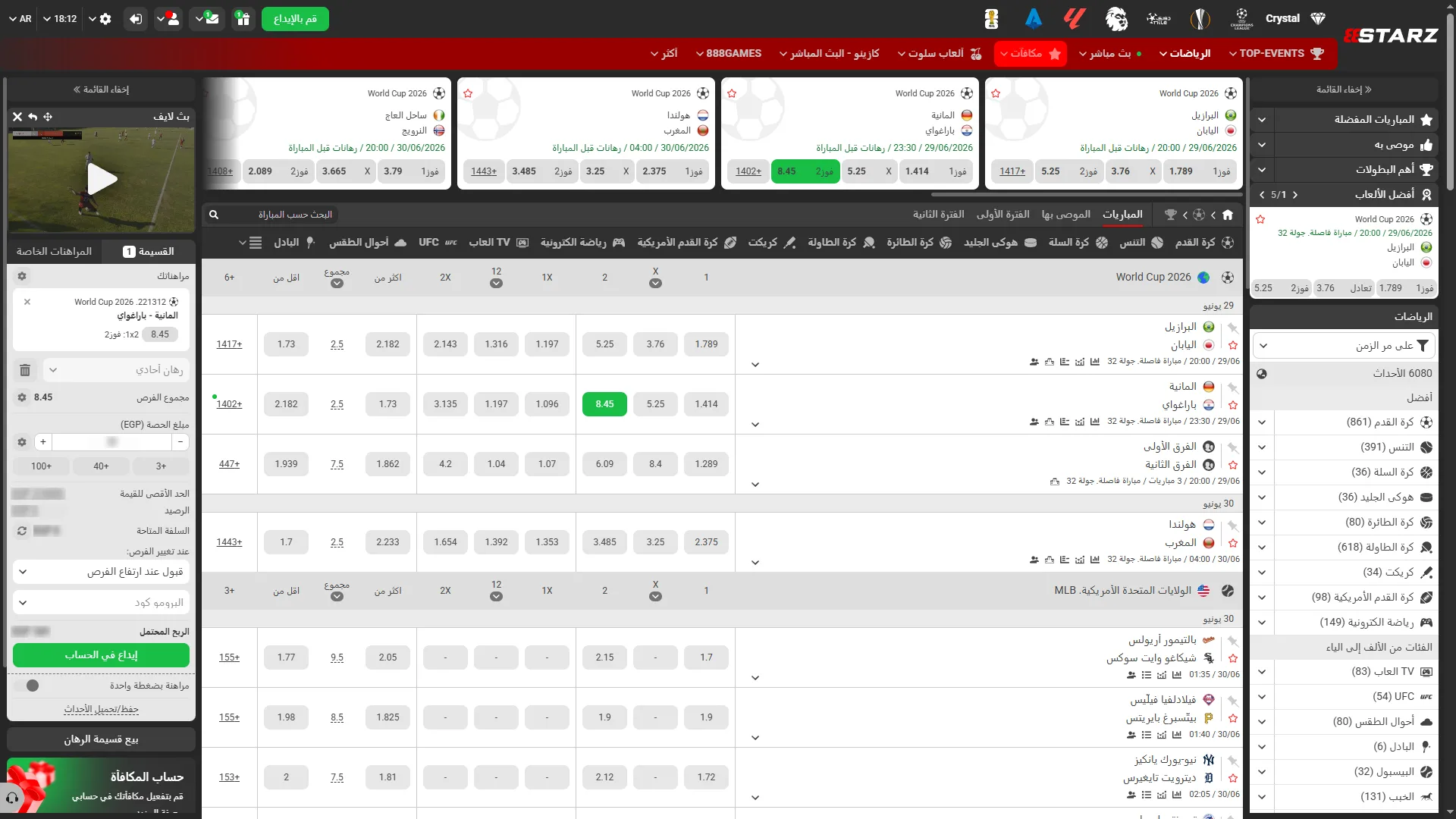Open single bet type dropdown
This screenshot has width=1456, height=819.
point(117,370)
